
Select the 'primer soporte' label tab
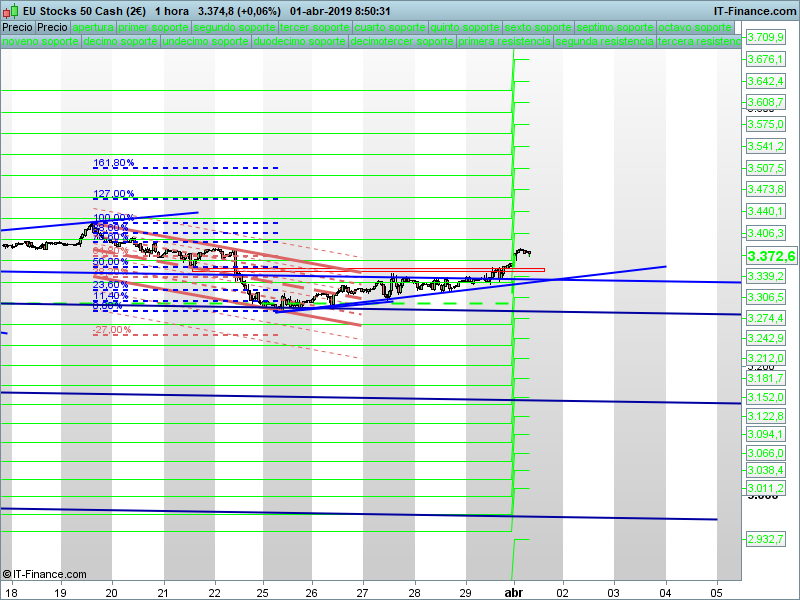(153, 27)
